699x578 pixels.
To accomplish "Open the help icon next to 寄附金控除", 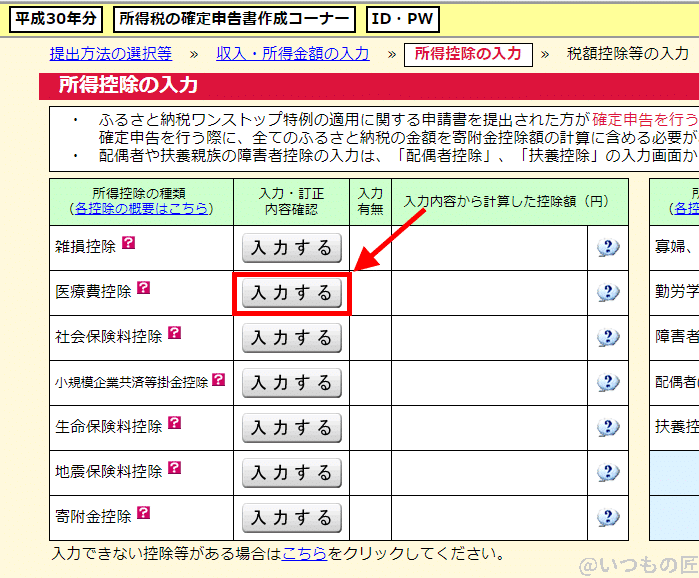I will click(x=143, y=513).
